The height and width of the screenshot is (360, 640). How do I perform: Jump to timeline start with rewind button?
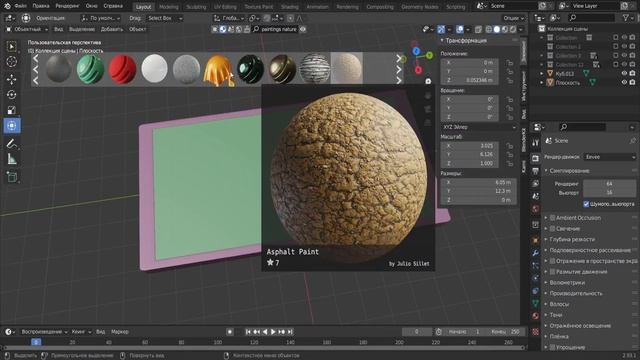point(248,332)
